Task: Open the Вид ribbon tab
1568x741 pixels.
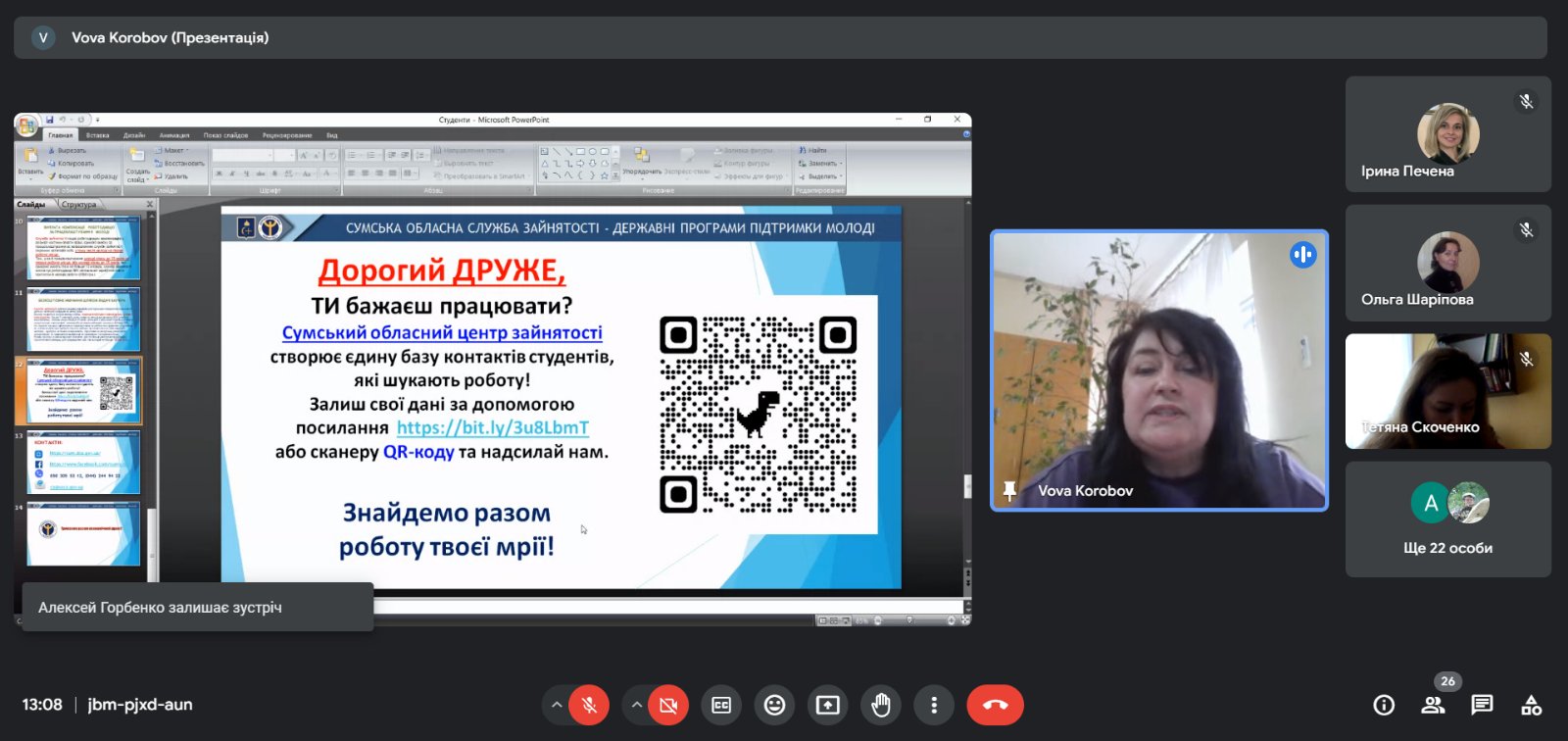Action: coord(332,135)
